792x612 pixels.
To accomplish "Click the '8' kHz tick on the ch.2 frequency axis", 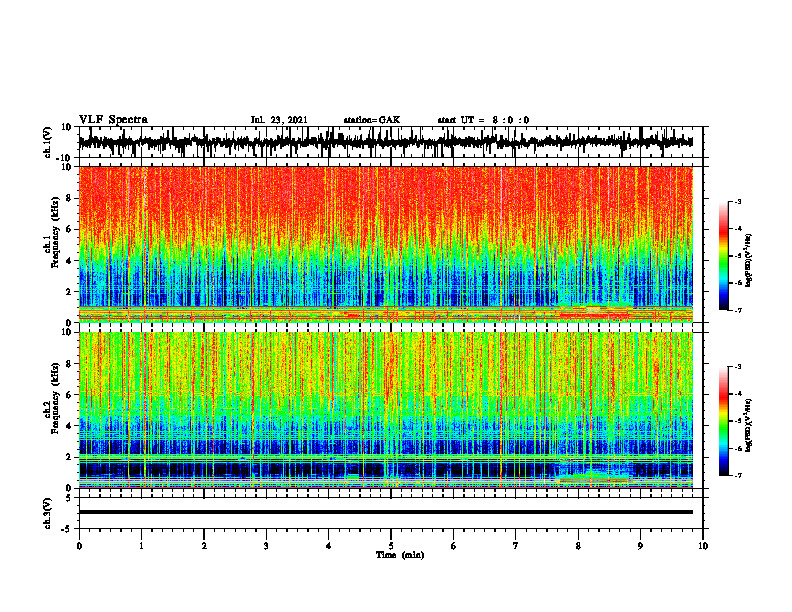I will (x=69, y=364).
